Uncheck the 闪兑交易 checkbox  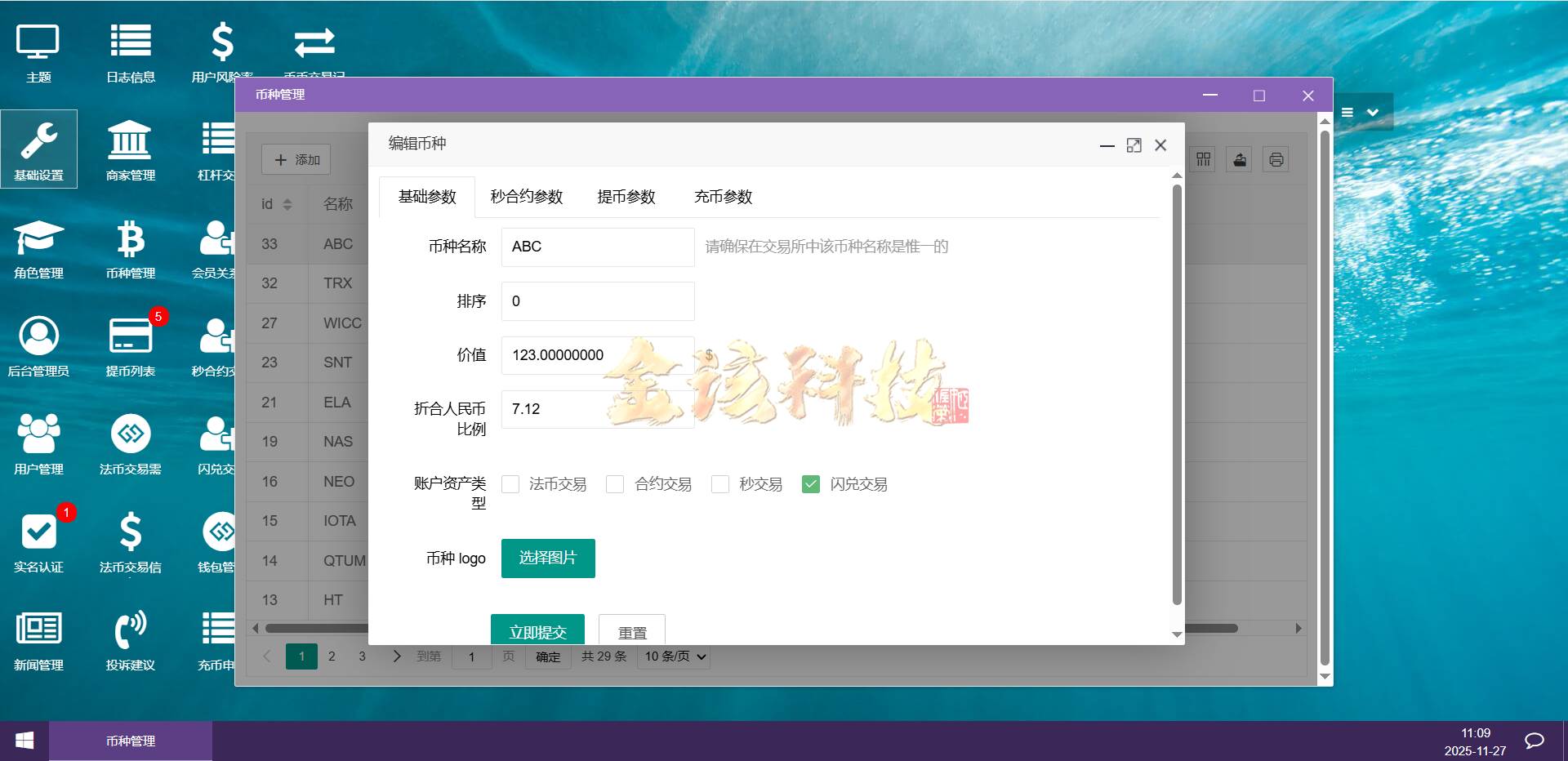tap(810, 484)
